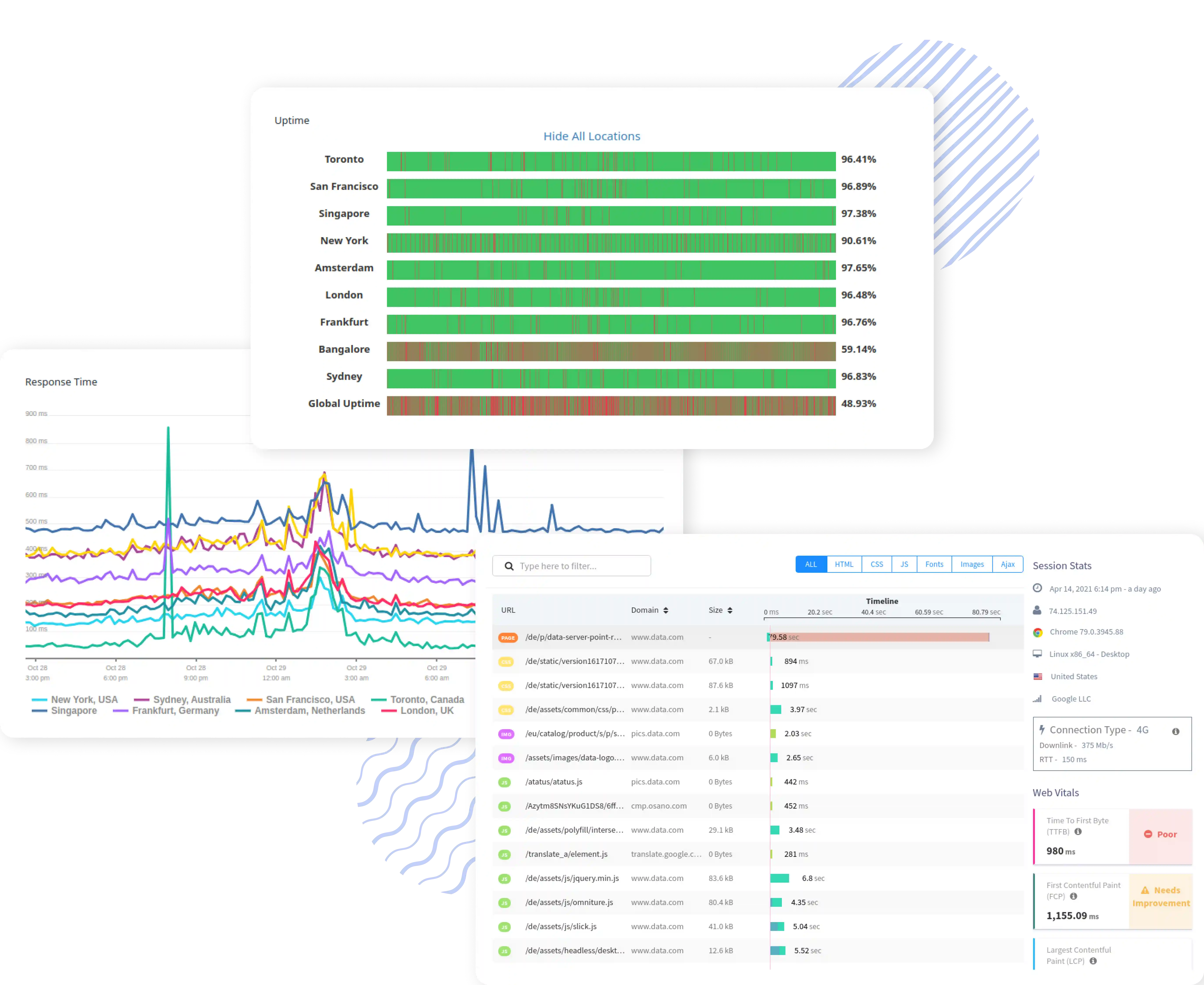Toggle the London, UK legend series
The height and width of the screenshot is (985, 1204).
click(418, 710)
